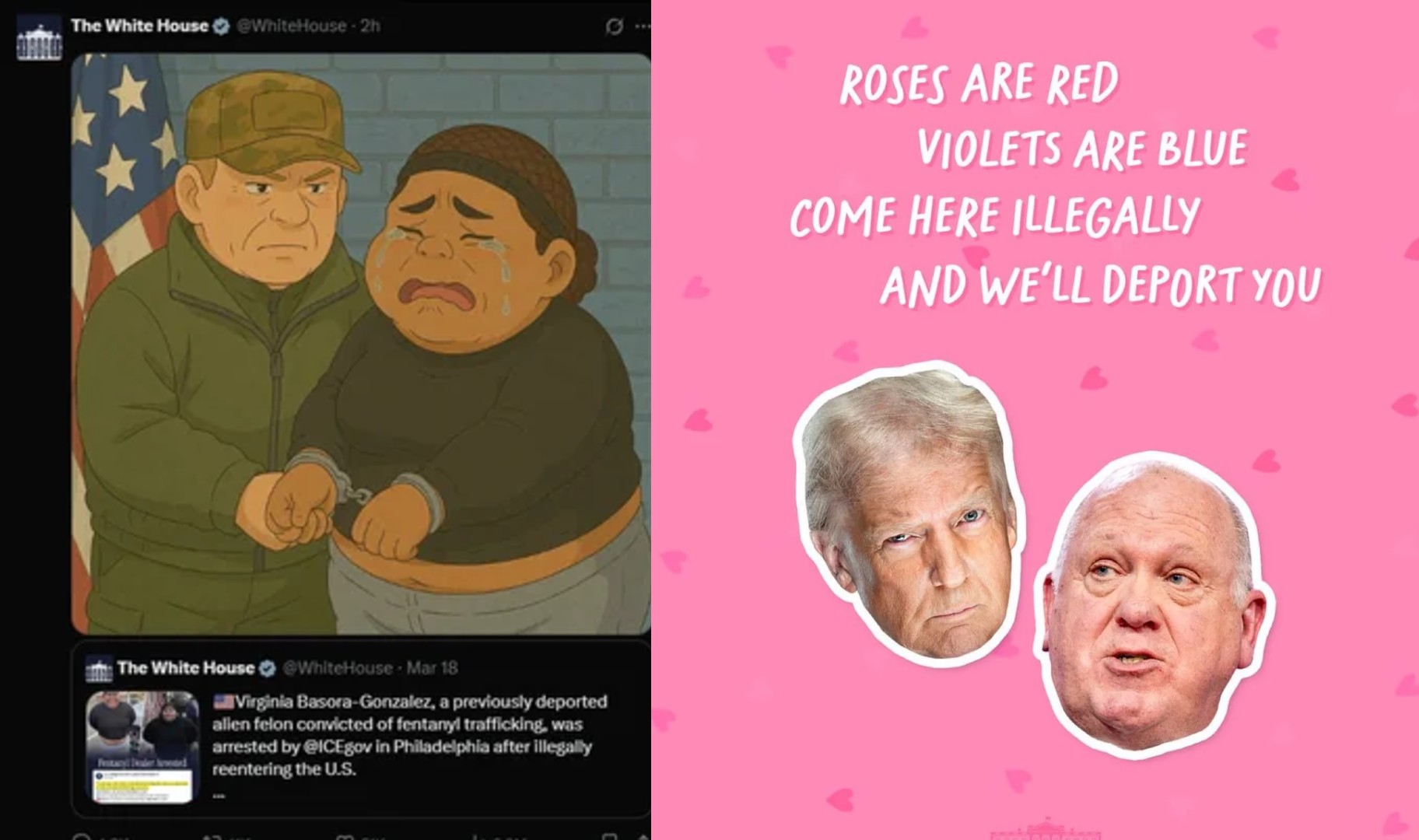Click the repost icon below the post
The image size is (1419, 840).
[212, 837]
